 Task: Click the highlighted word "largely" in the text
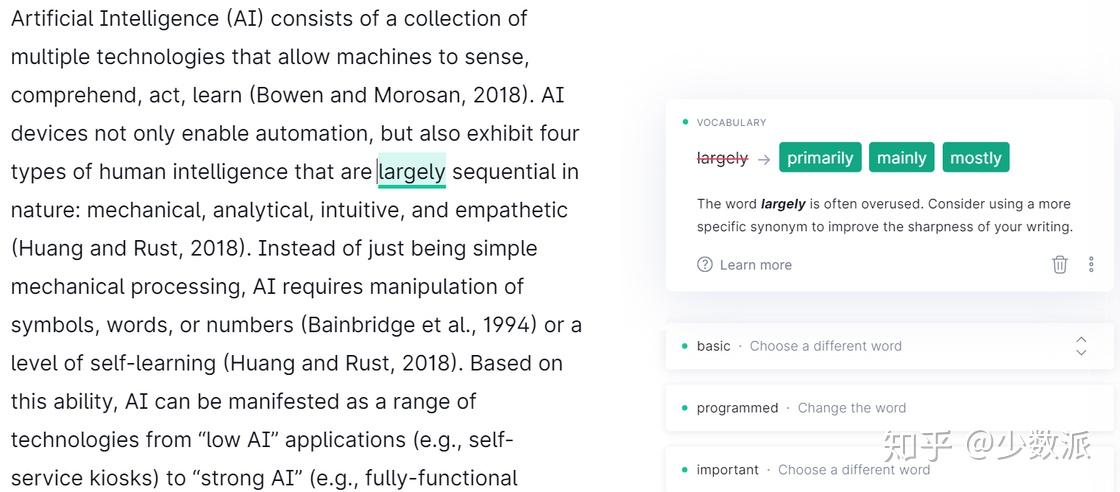coord(412,172)
